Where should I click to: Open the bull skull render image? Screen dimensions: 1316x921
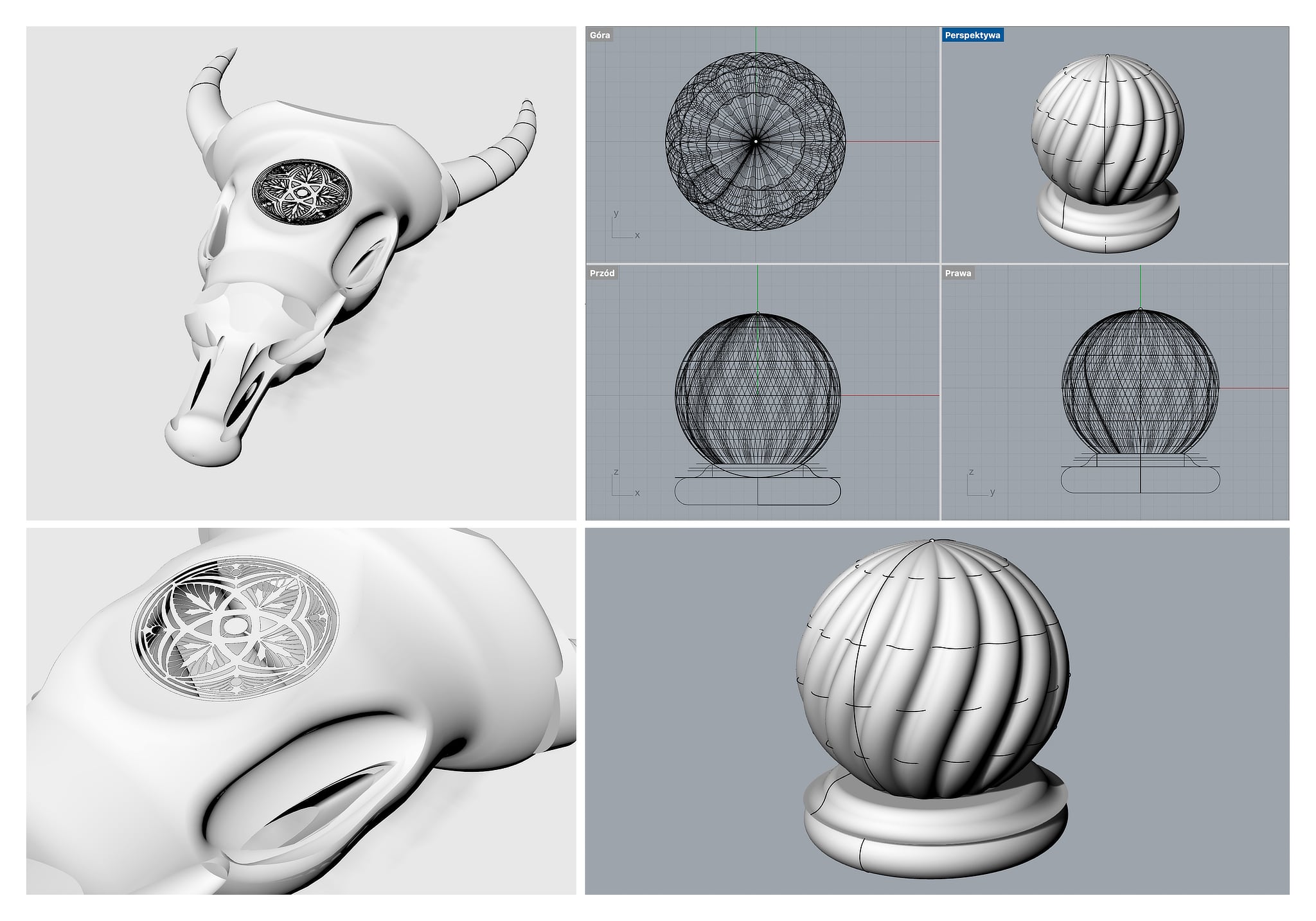[301, 273]
